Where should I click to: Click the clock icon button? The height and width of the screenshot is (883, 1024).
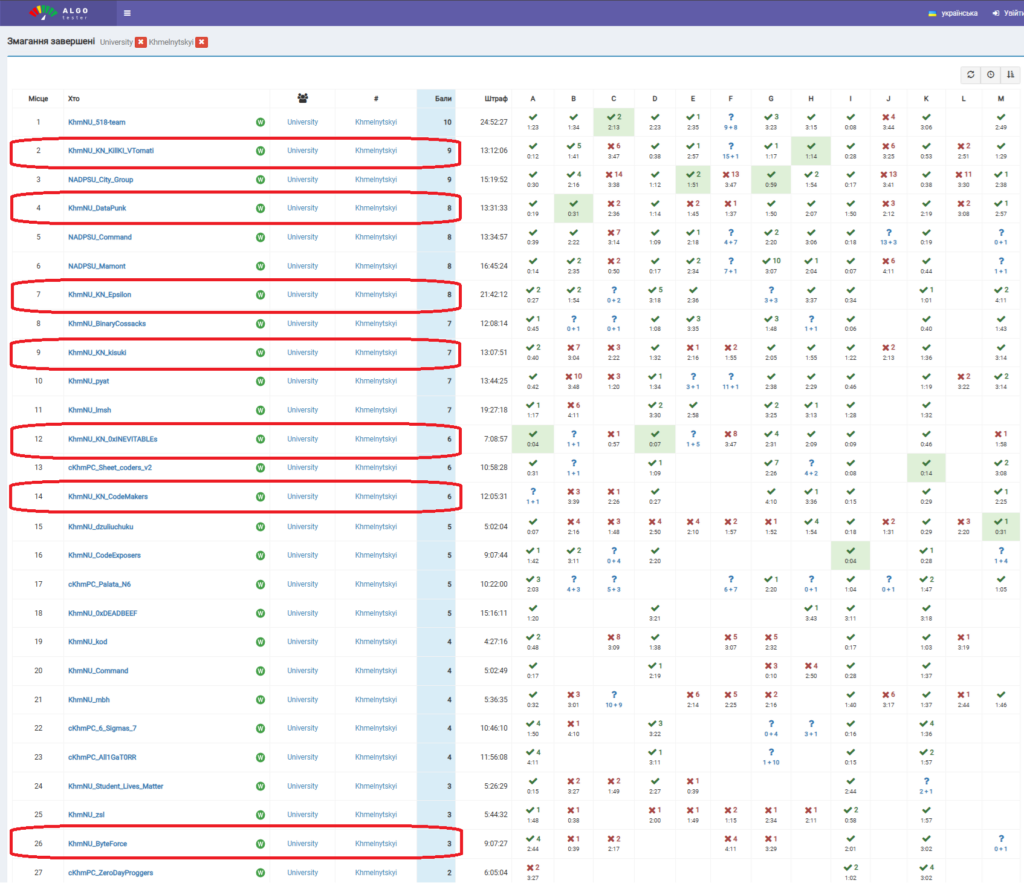[990, 74]
